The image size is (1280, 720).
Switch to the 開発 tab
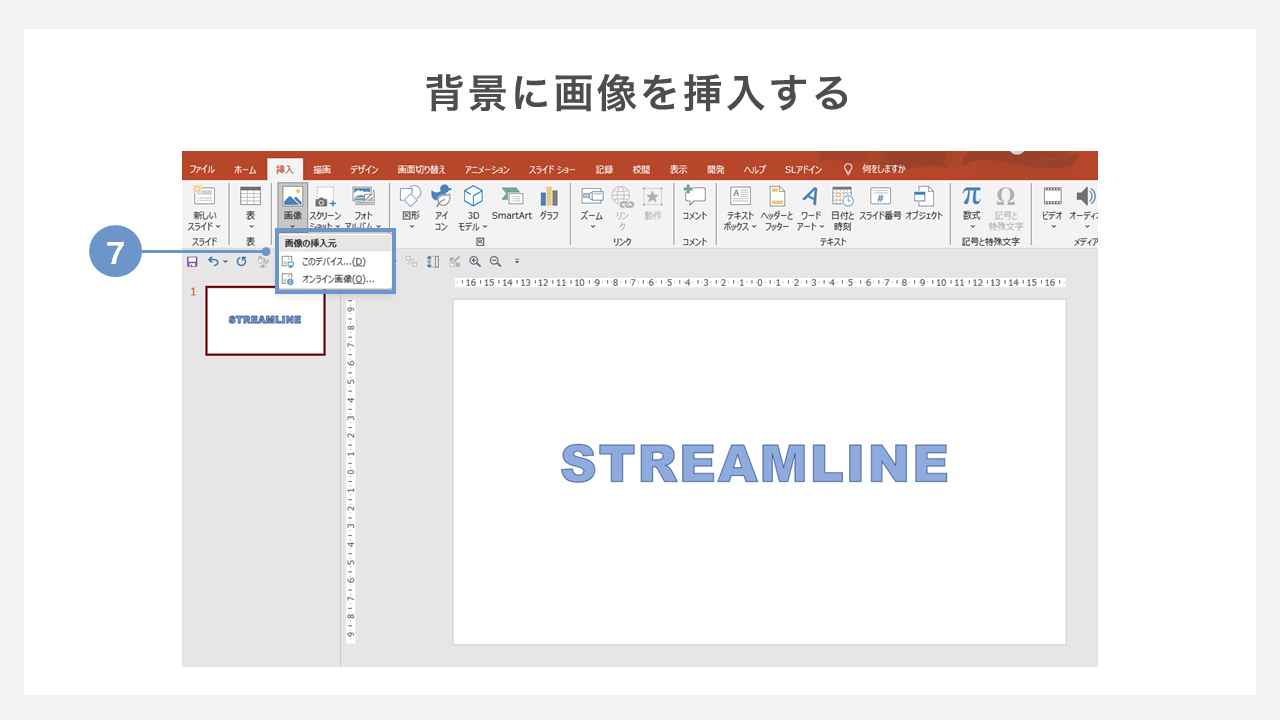[x=715, y=169]
